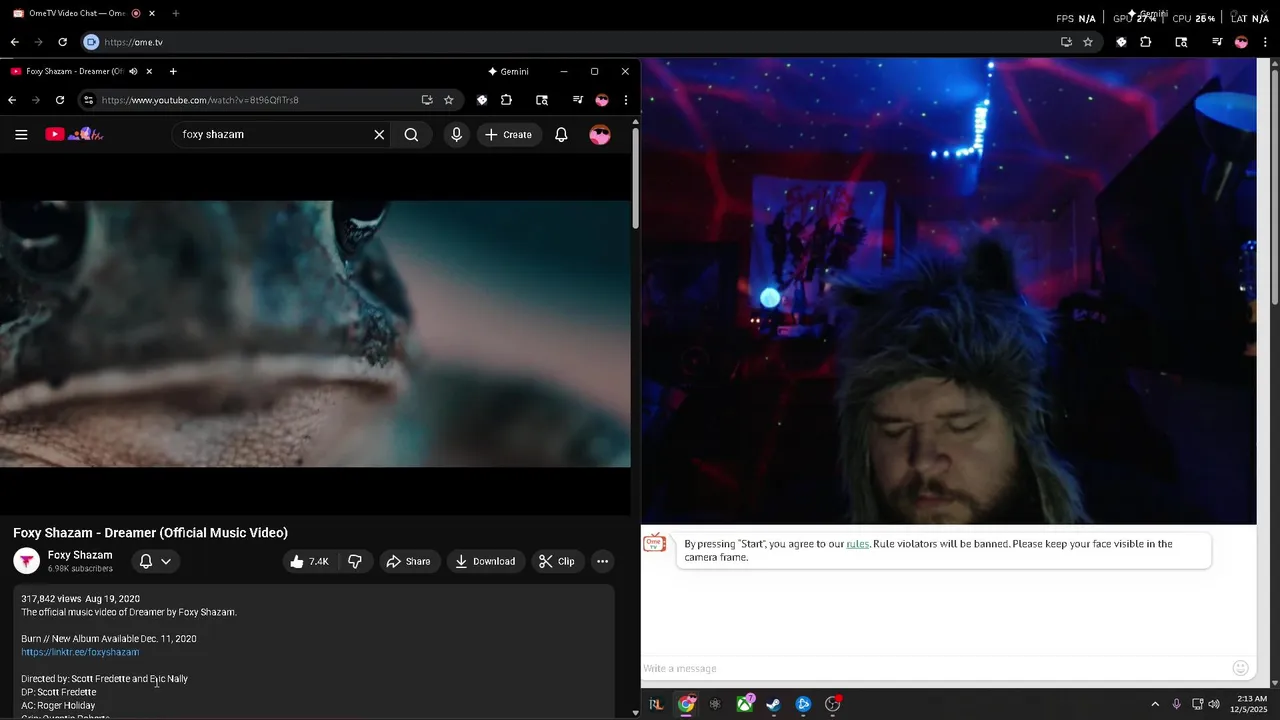Mute the Foxy Shazam tab audio
1280x720 pixels.
click(x=133, y=71)
